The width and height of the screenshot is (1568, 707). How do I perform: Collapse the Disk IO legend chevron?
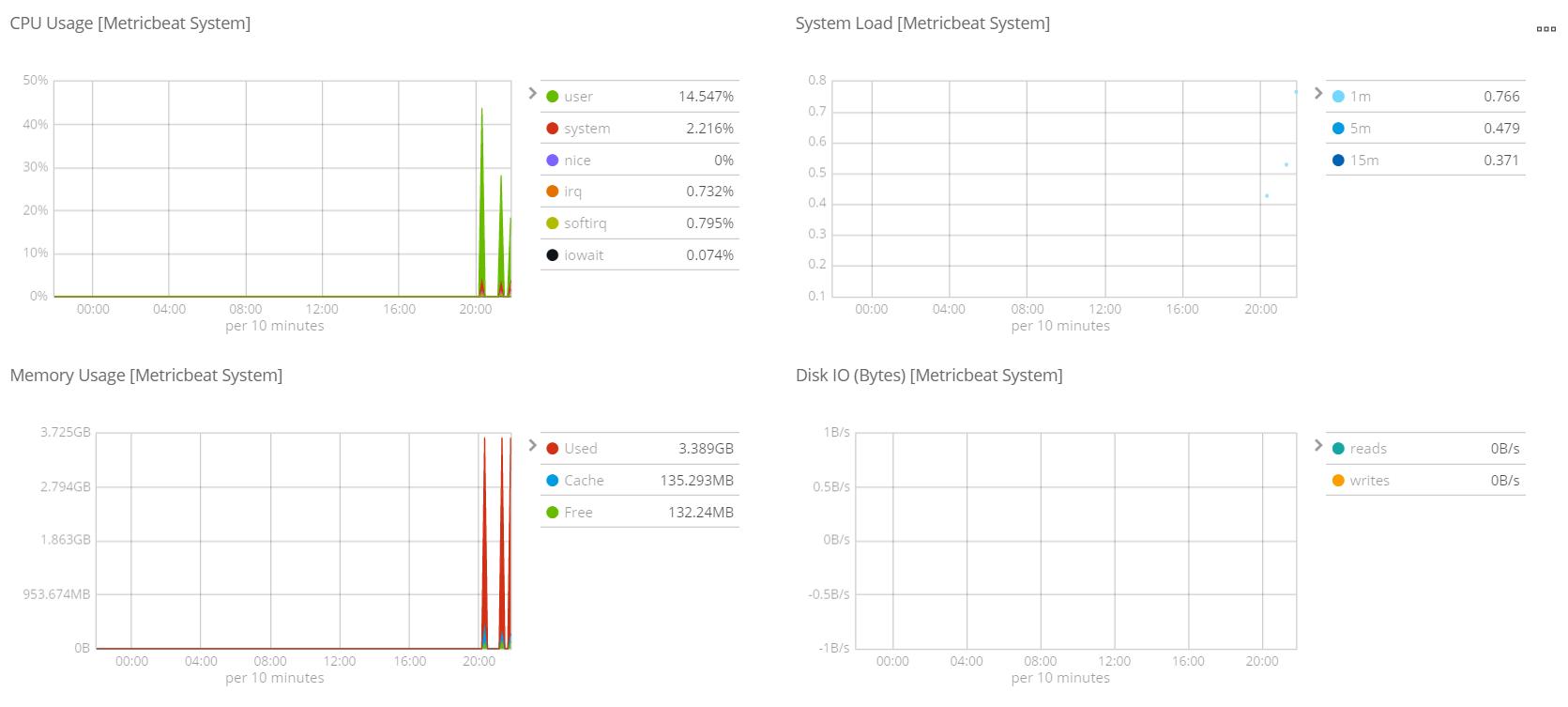click(x=1317, y=445)
